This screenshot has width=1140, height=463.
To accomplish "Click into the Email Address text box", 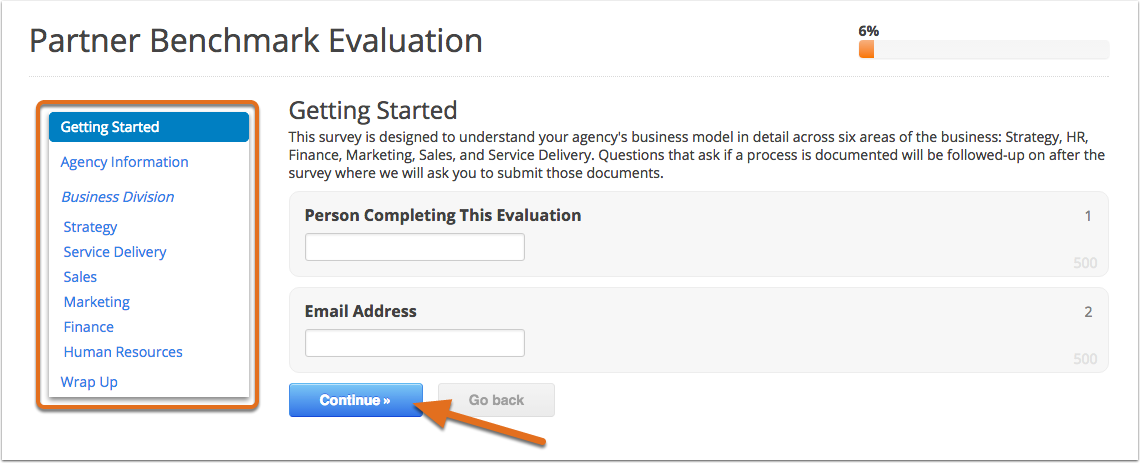I will (414, 343).
